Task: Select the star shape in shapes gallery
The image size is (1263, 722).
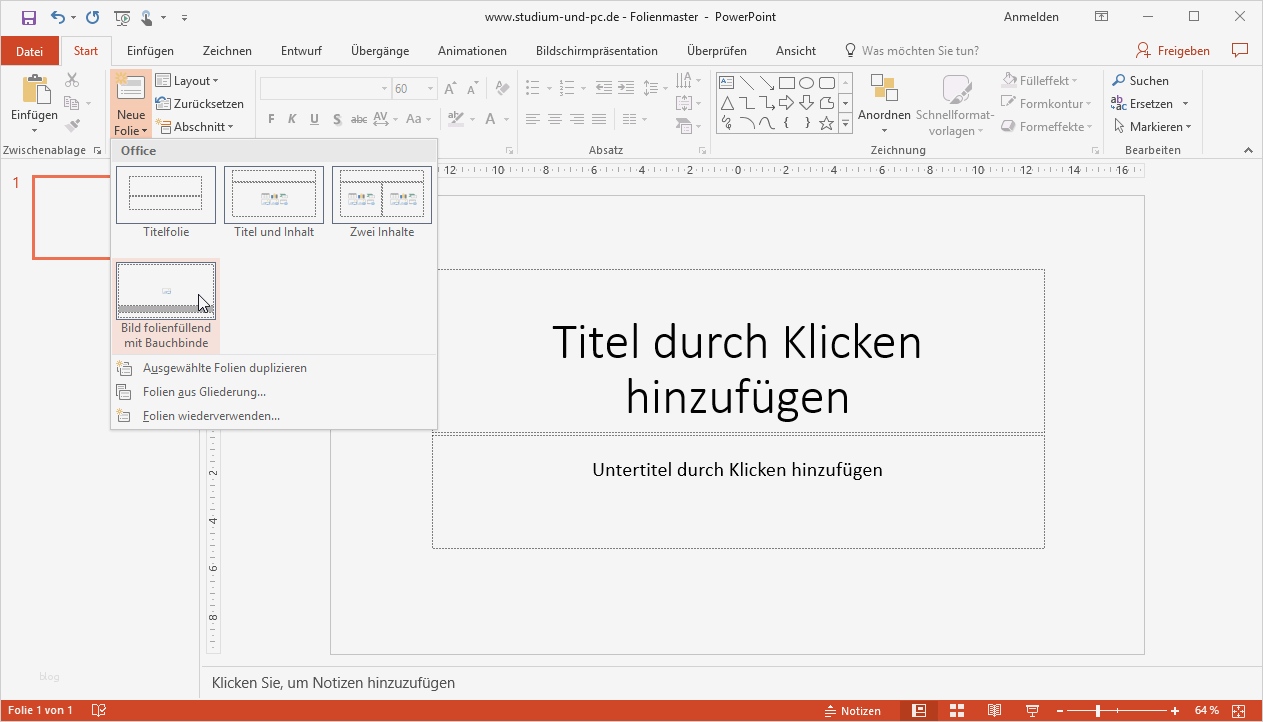Action: pyautogui.click(x=827, y=124)
